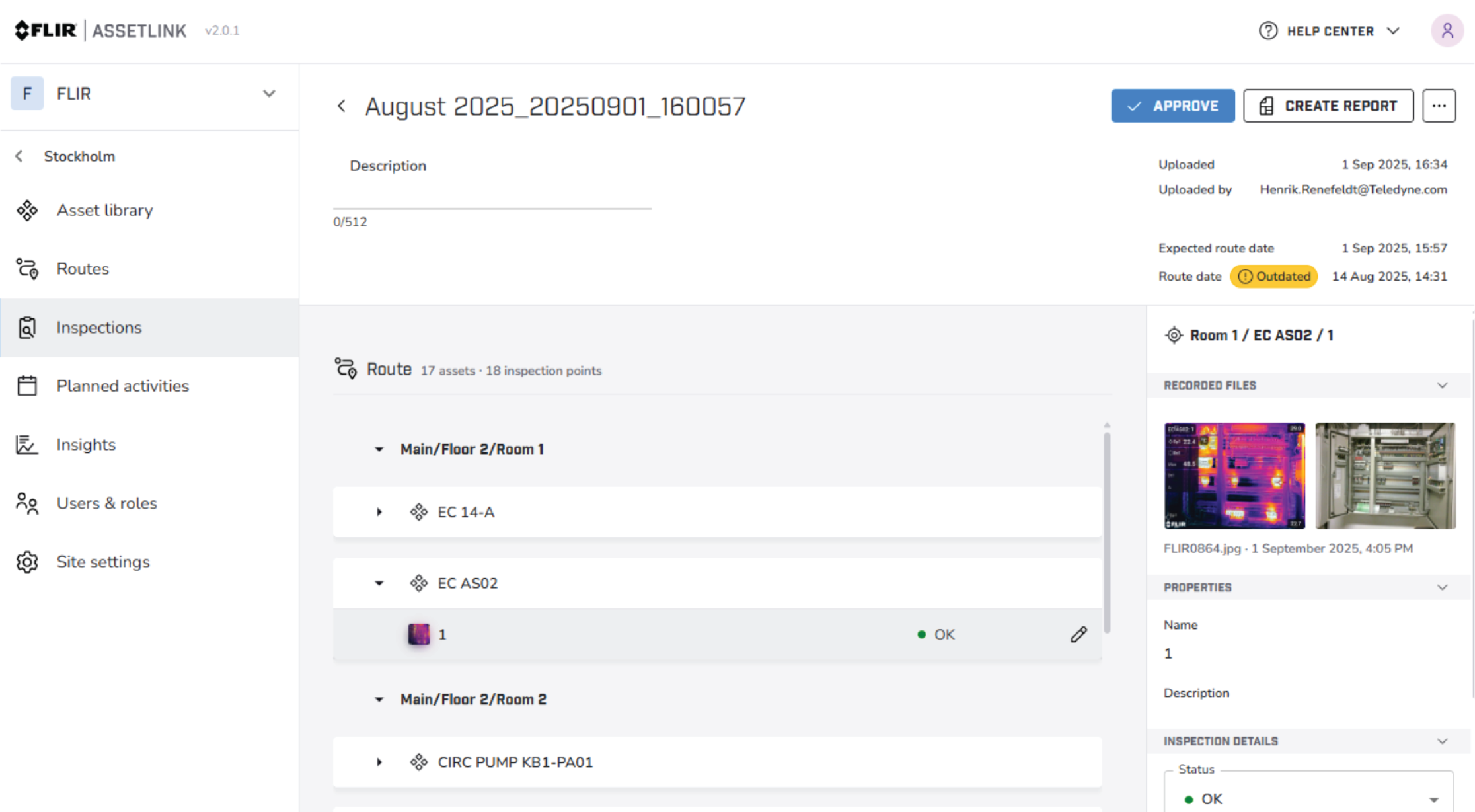Open the thermal image thumbnail
Viewport: 1475px width, 812px height.
coord(1235,475)
